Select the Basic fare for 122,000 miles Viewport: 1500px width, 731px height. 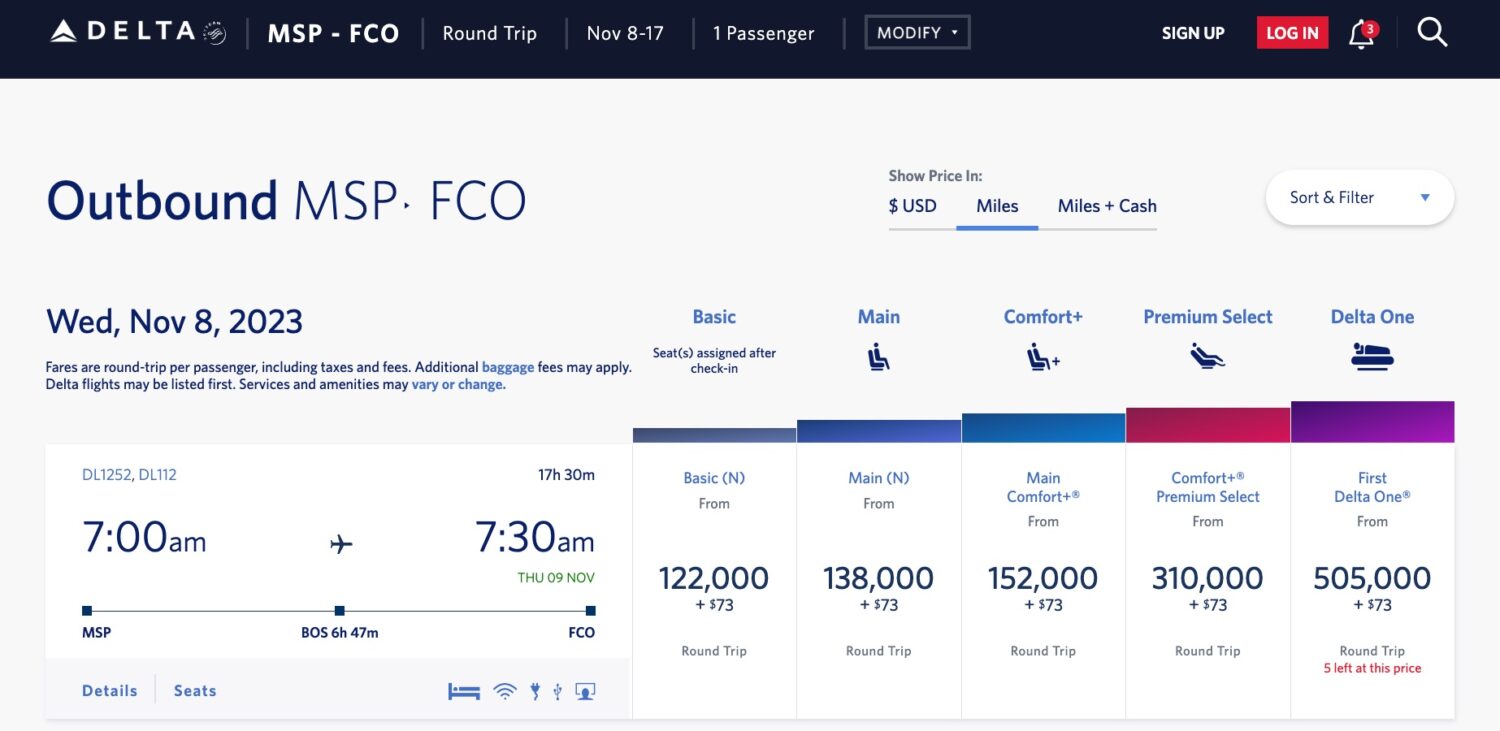pyautogui.click(x=714, y=580)
